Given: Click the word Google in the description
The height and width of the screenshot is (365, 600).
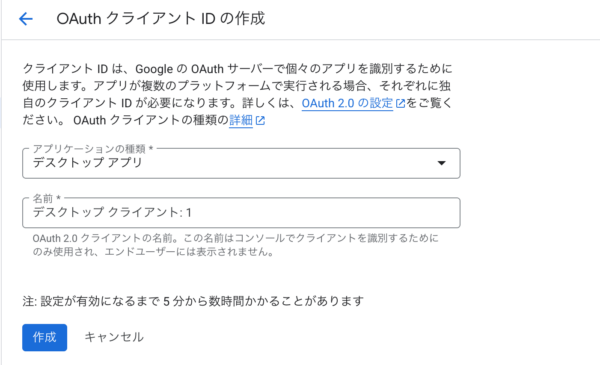Looking at the screenshot, I should (154, 69).
